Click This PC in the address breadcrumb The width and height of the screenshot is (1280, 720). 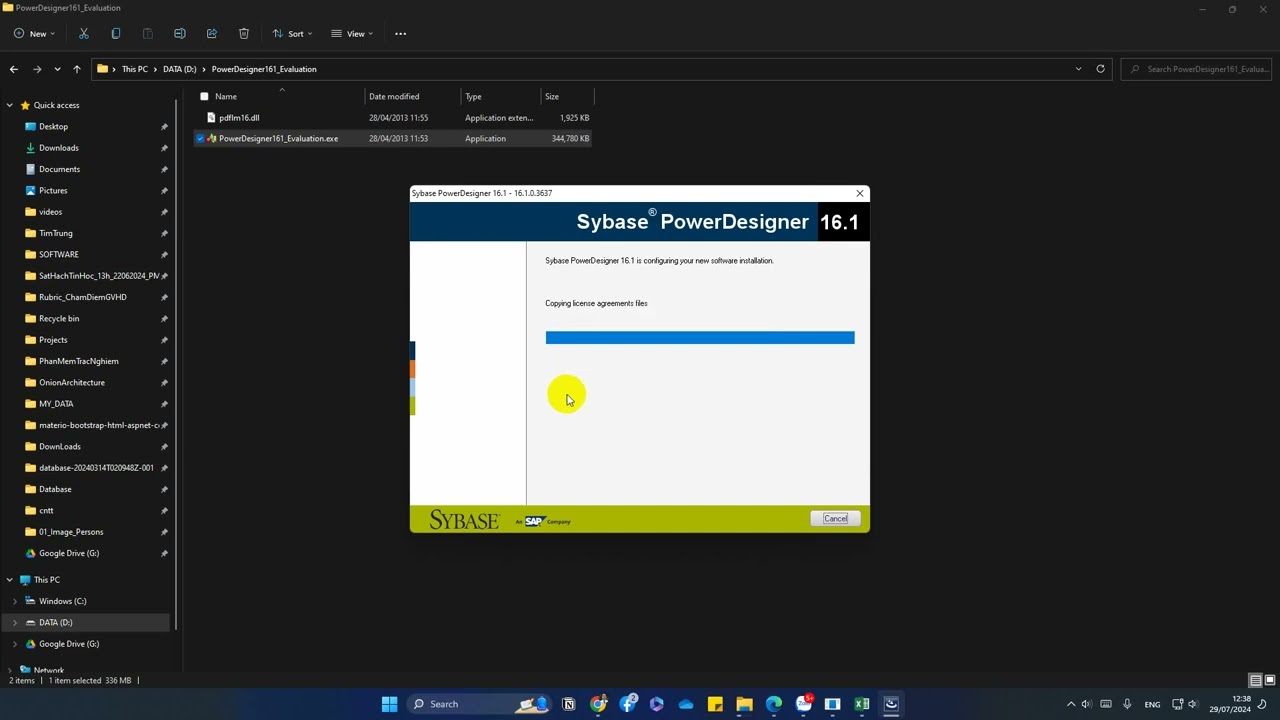pyautogui.click(x=135, y=69)
